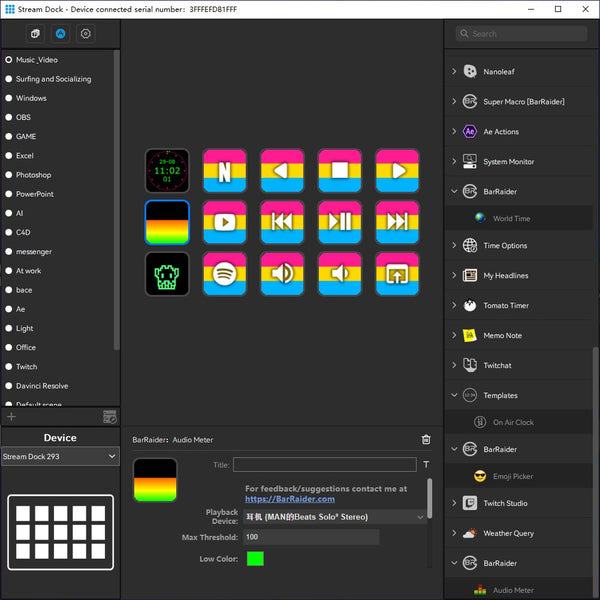Expand the System Monitor group
600x600 pixels.
[454, 161]
